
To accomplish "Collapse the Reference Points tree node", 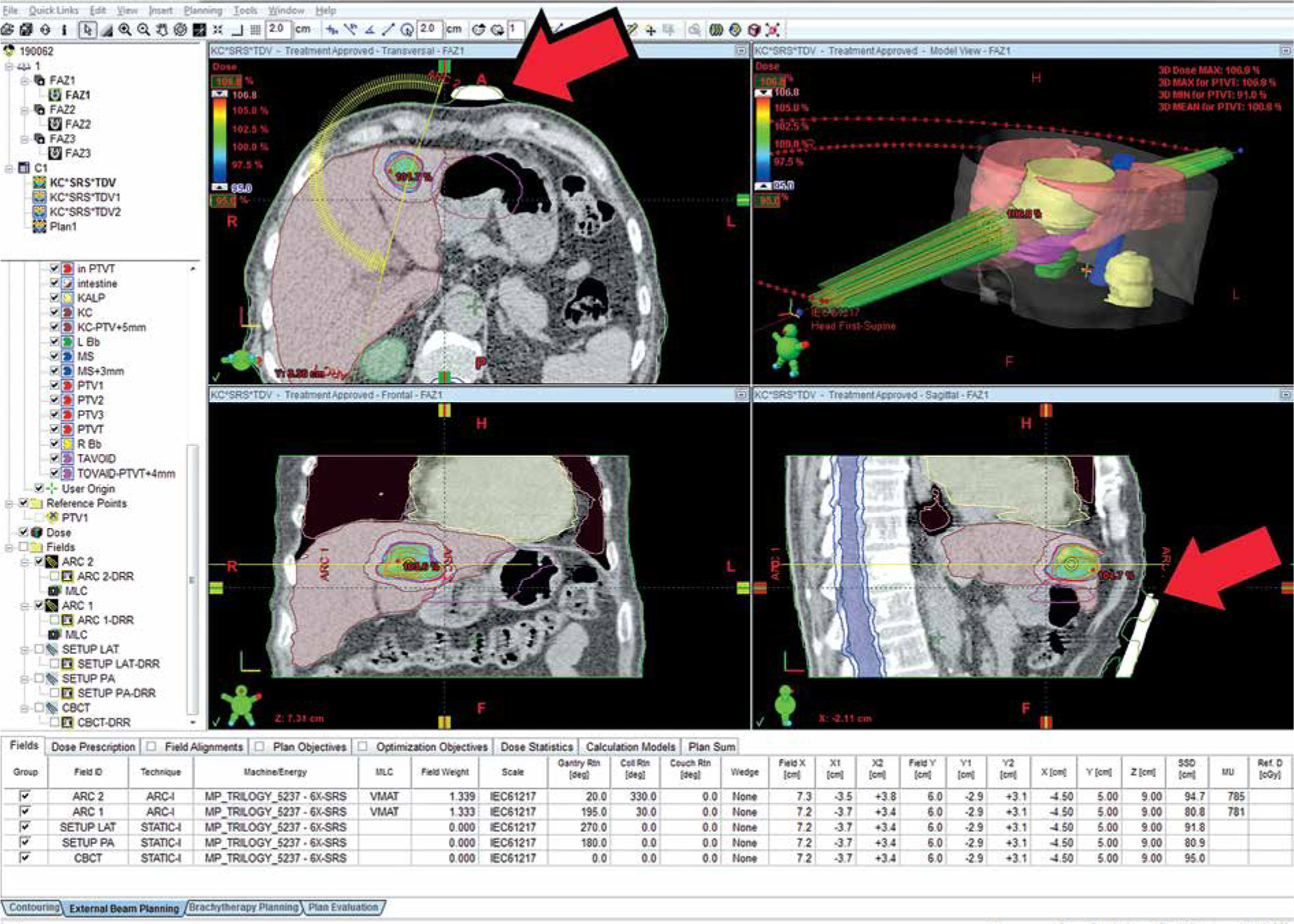I will coord(10,503).
